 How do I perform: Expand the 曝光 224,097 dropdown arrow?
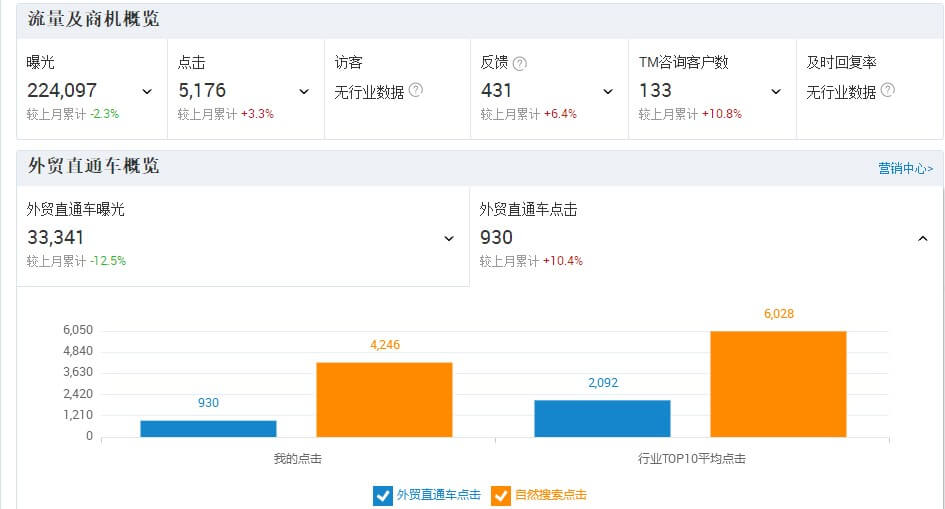(147, 92)
